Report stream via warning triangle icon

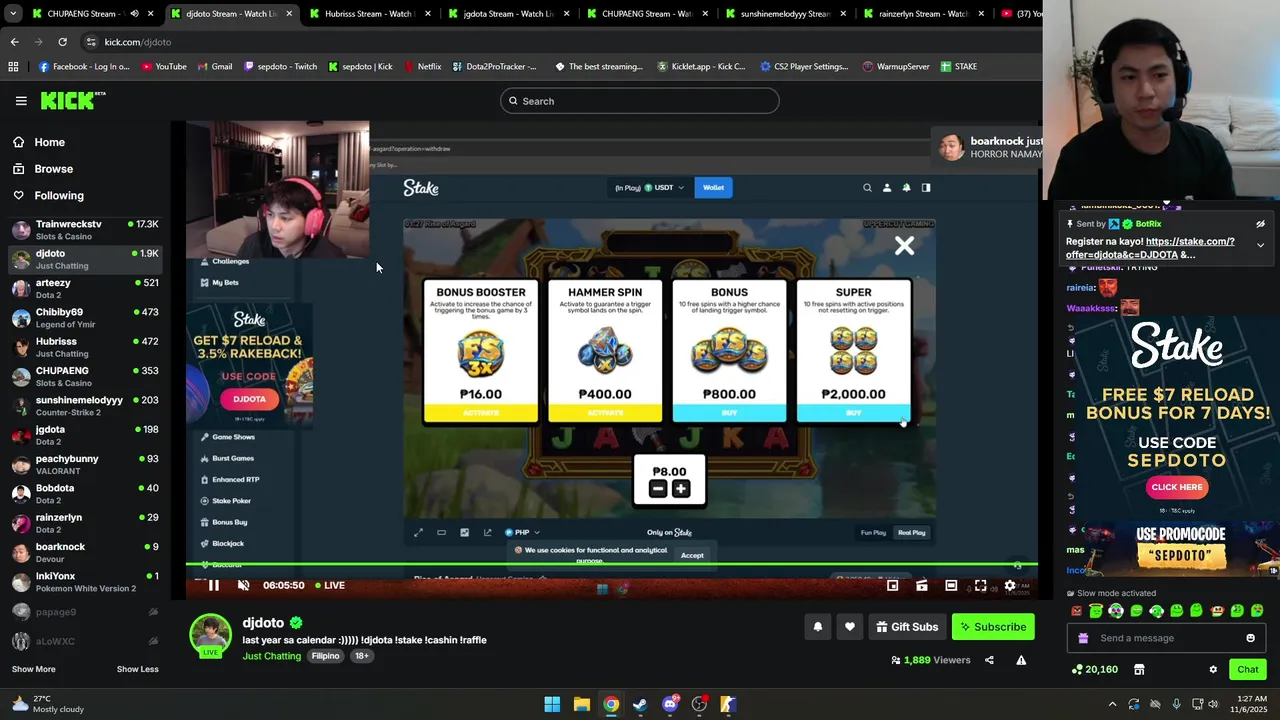pos(1021,660)
